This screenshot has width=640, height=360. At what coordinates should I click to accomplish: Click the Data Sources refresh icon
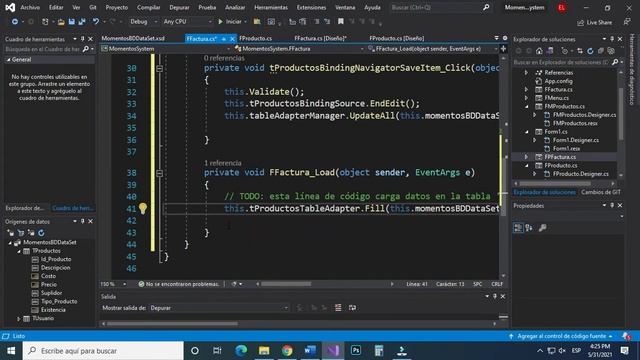[x=41, y=233]
